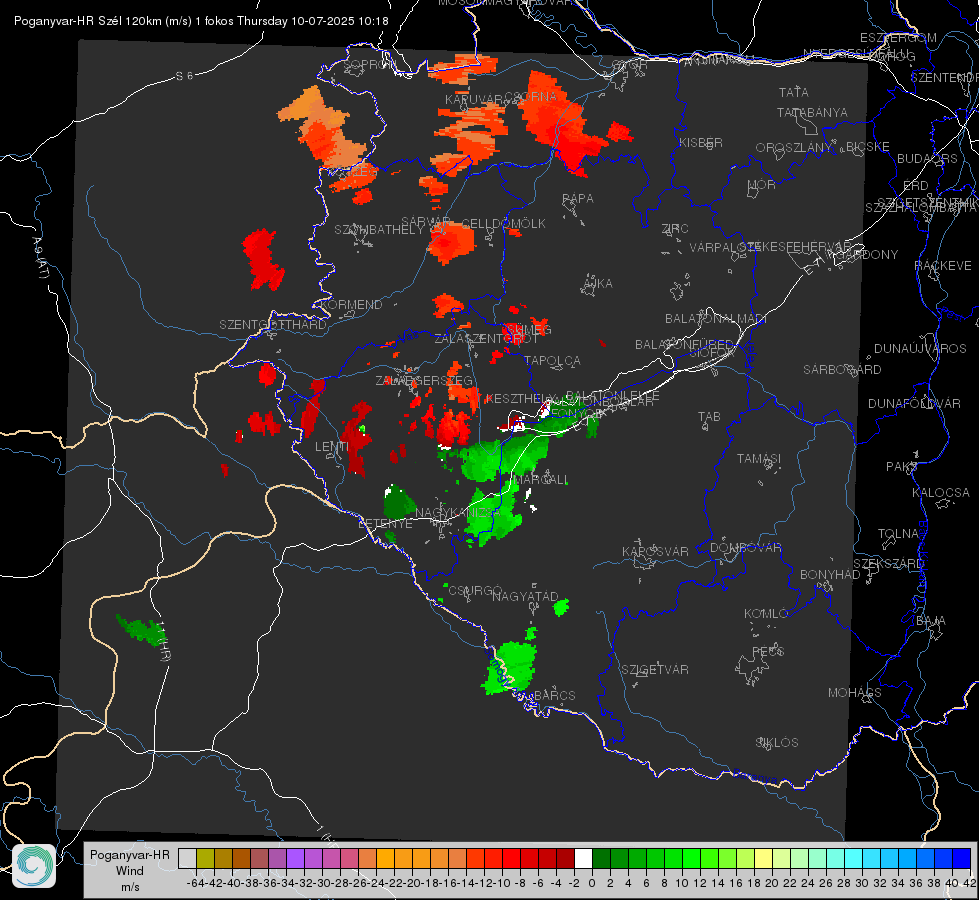Image resolution: width=979 pixels, height=900 pixels.
Task: Select the pale yellow swatch above 18-20 in legend
Action: (764, 858)
